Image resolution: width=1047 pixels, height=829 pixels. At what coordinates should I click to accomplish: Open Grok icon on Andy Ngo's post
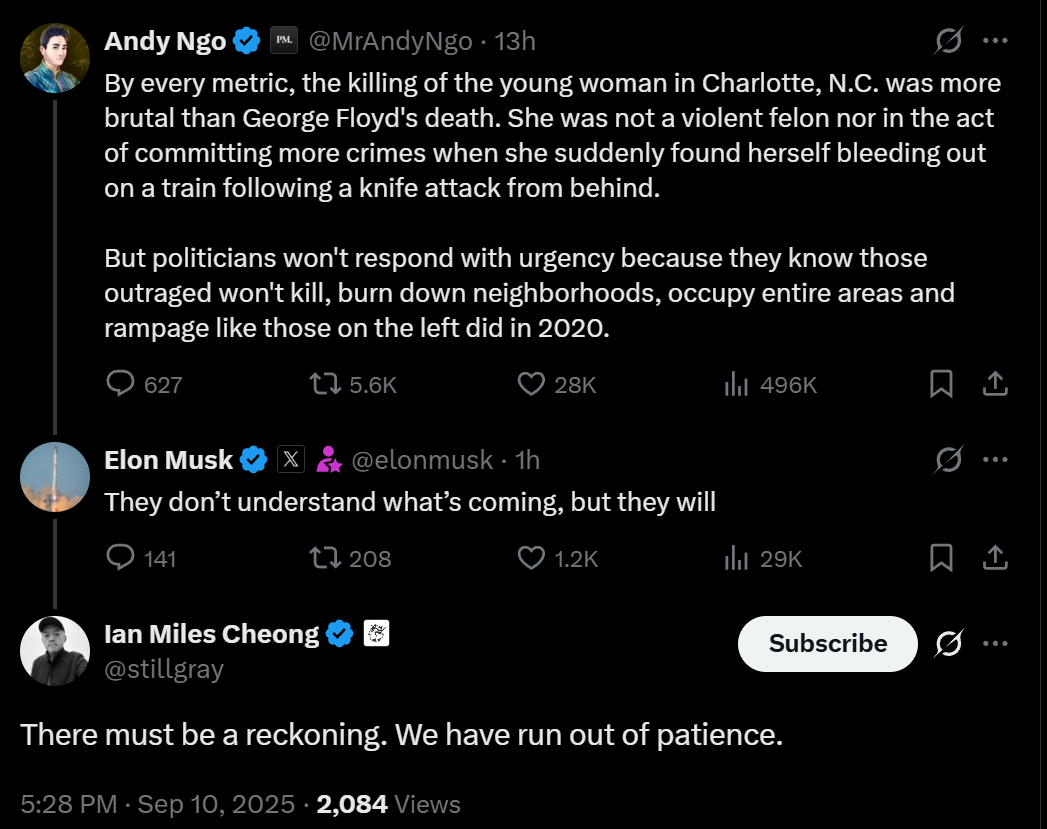point(948,41)
